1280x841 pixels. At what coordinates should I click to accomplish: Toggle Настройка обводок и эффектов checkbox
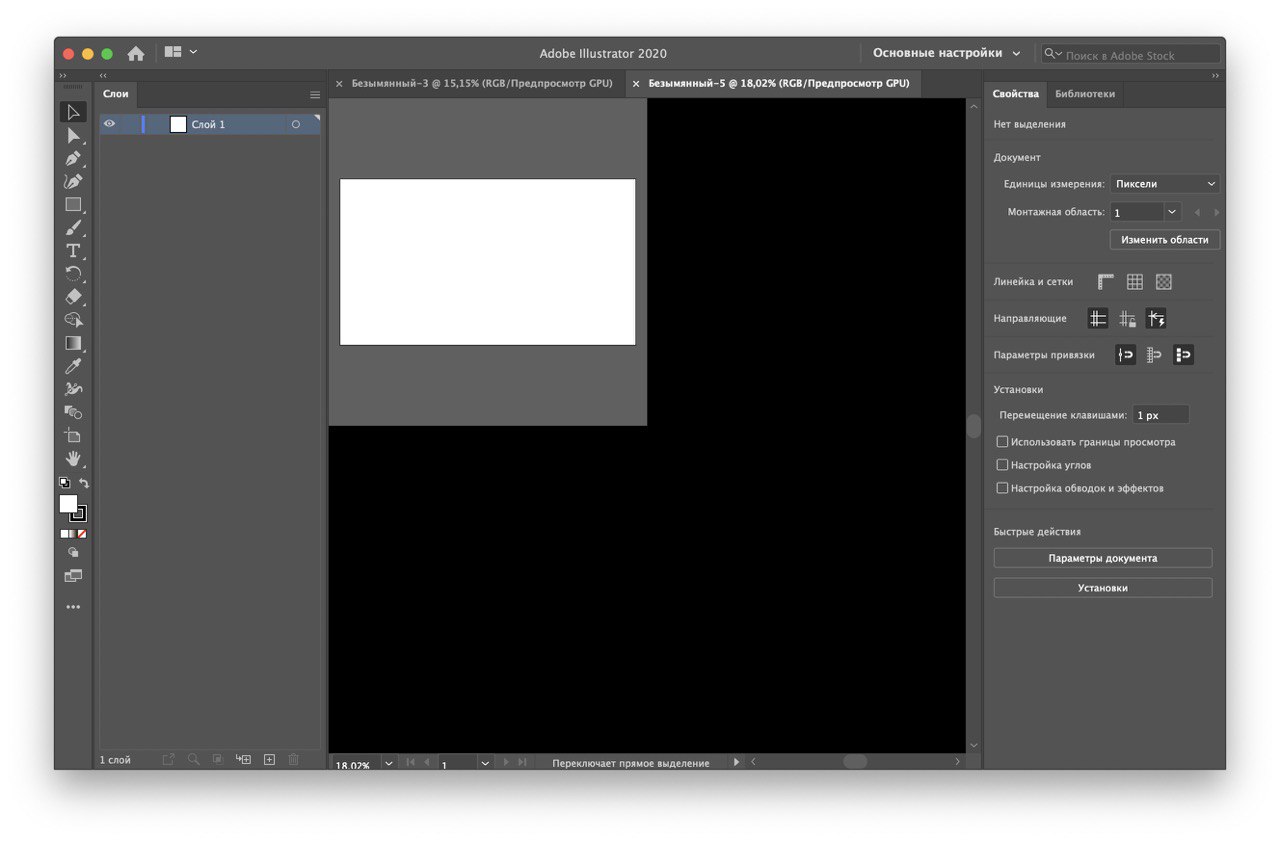pos(1002,488)
